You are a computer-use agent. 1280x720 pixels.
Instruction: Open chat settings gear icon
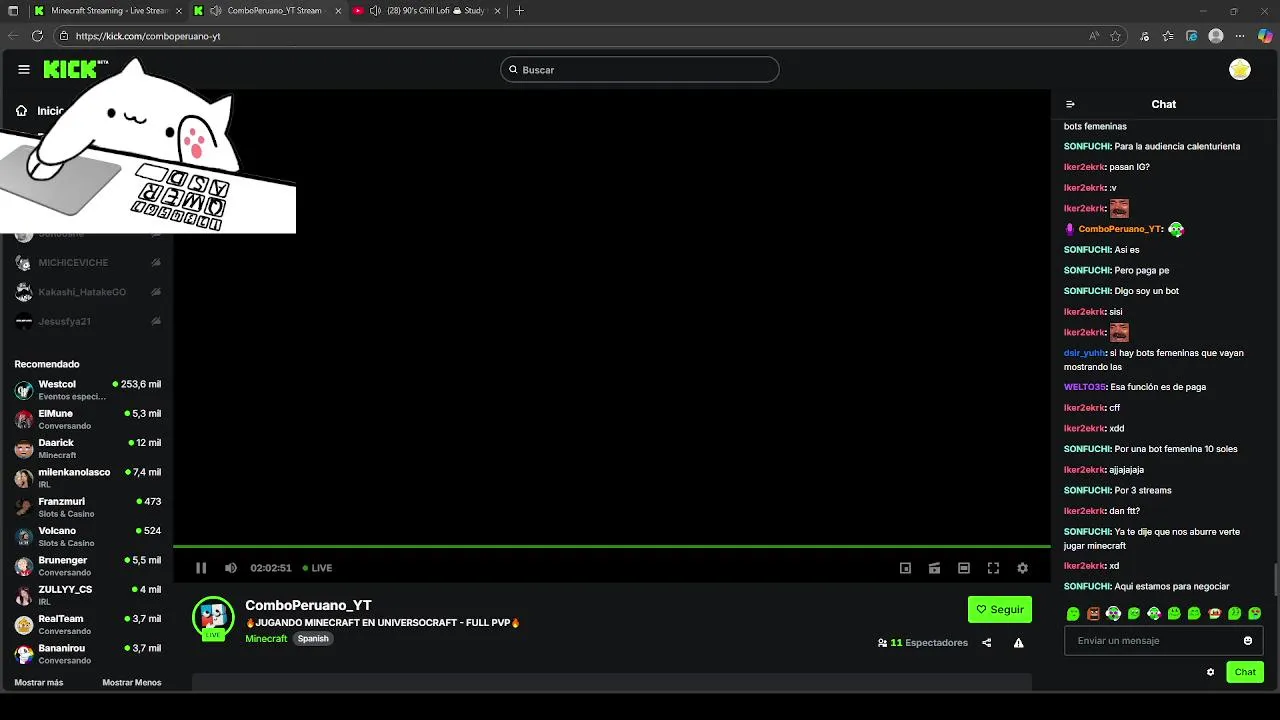1210,672
